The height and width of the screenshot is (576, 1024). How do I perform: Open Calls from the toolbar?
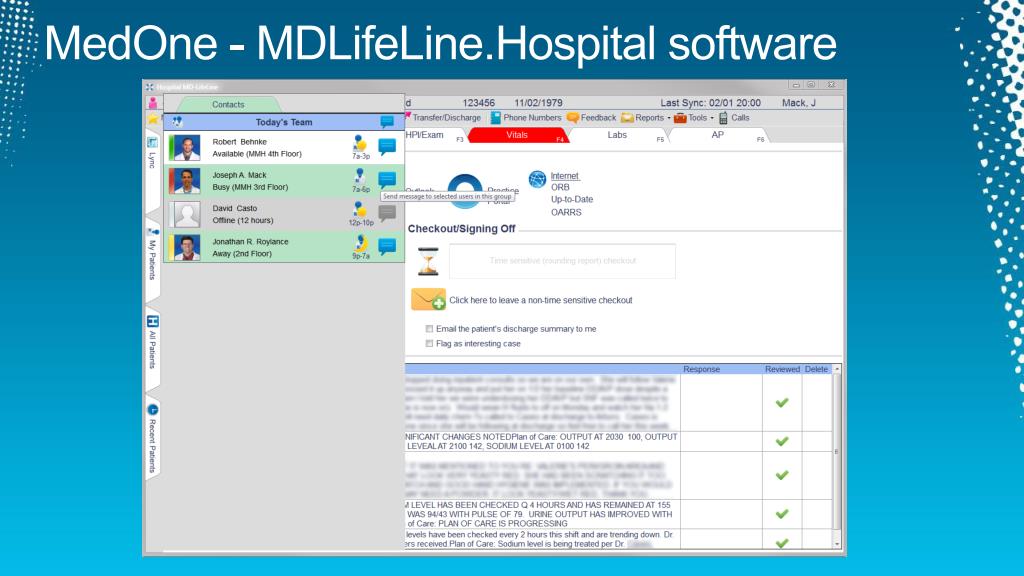click(734, 118)
